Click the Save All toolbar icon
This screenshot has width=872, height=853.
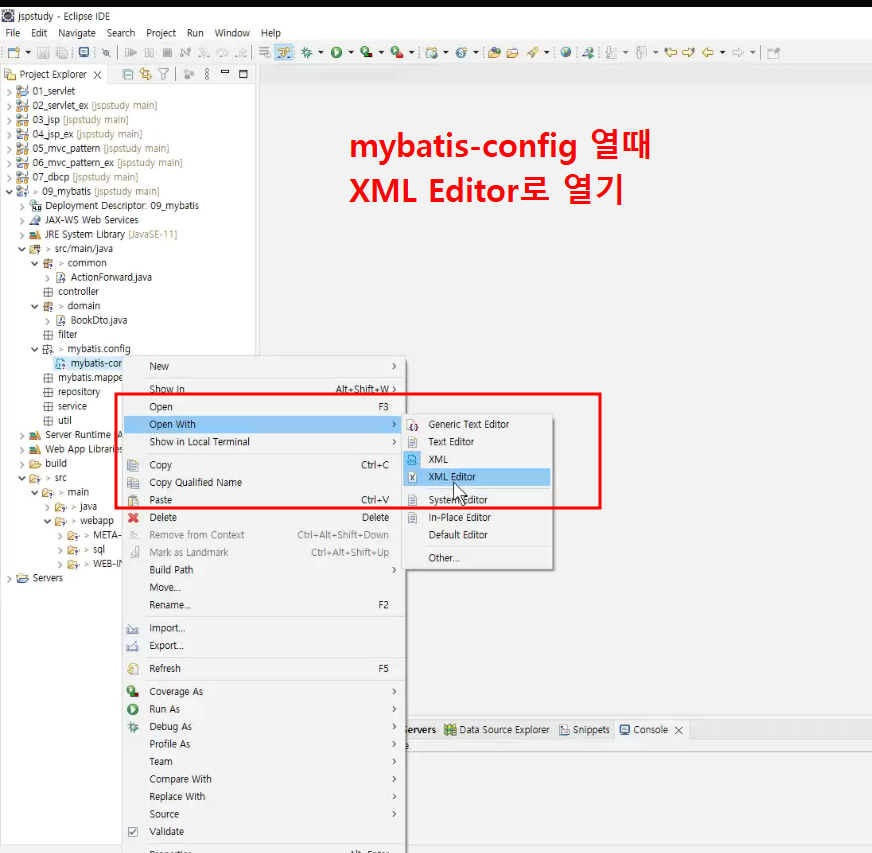tap(62, 52)
